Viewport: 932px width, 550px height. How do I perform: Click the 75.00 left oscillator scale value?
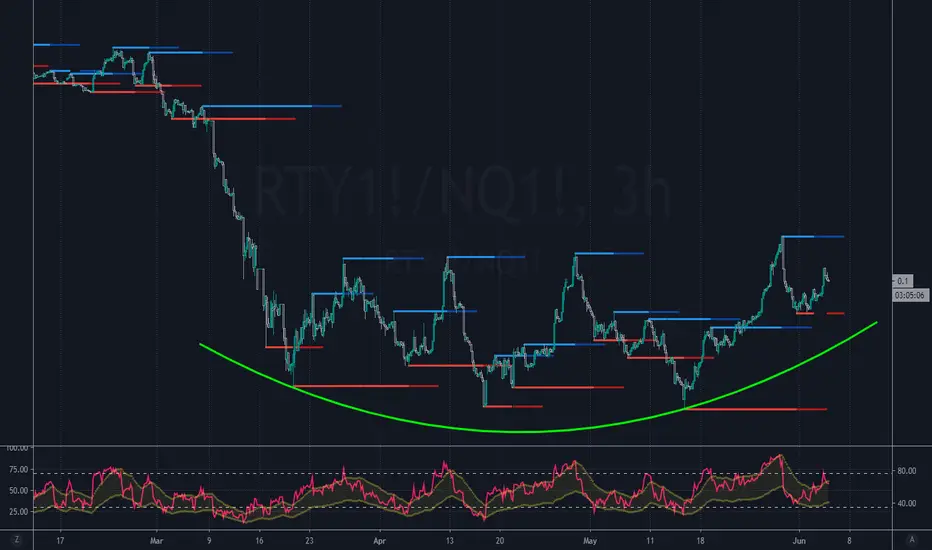[18, 470]
